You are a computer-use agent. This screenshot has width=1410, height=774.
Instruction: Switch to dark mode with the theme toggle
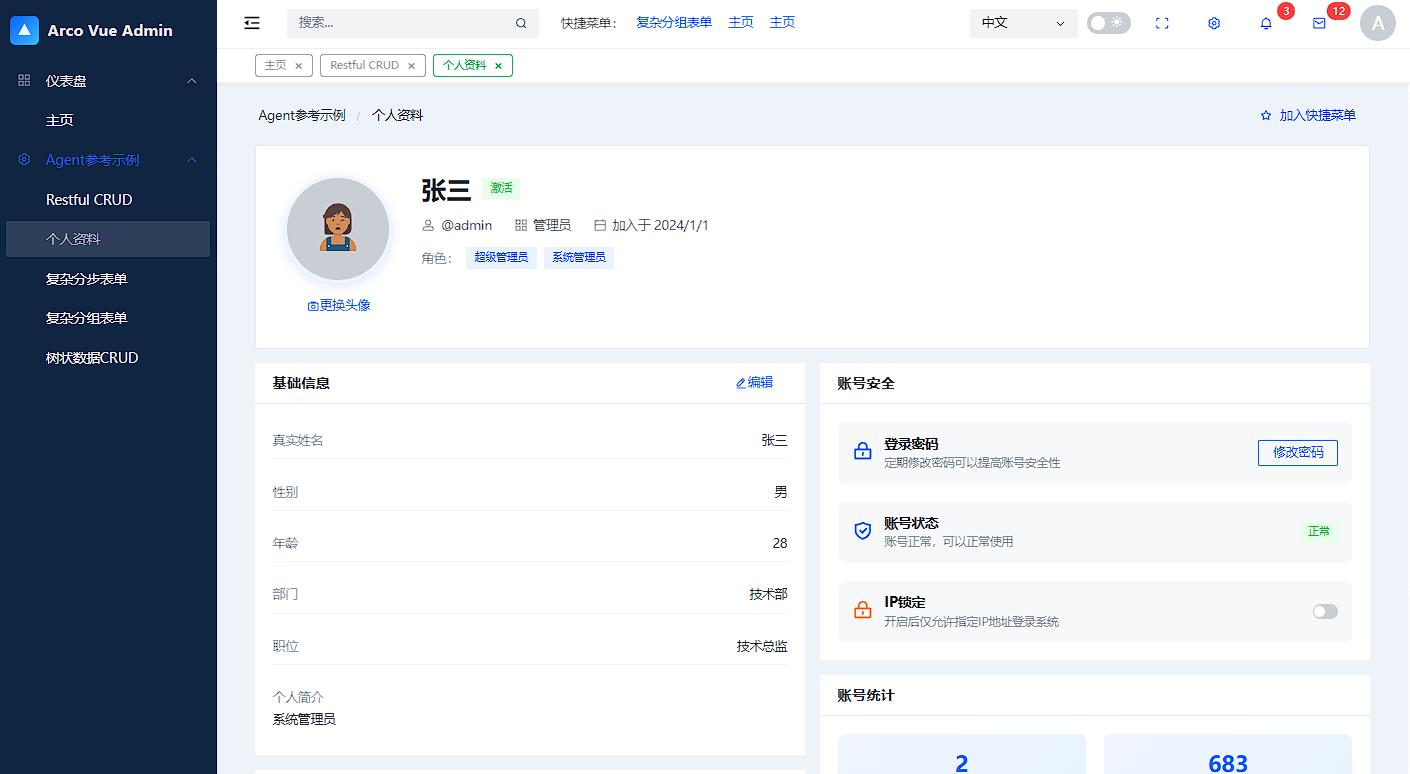click(1108, 22)
